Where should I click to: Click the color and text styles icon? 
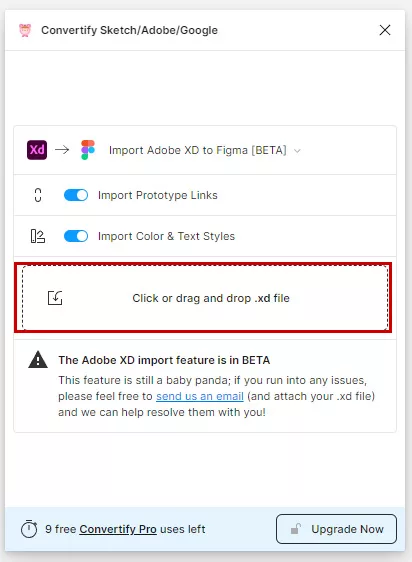click(x=38, y=236)
